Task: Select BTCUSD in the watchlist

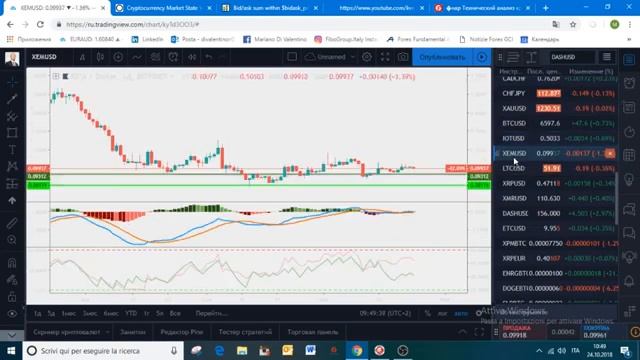Action: (x=557, y=123)
